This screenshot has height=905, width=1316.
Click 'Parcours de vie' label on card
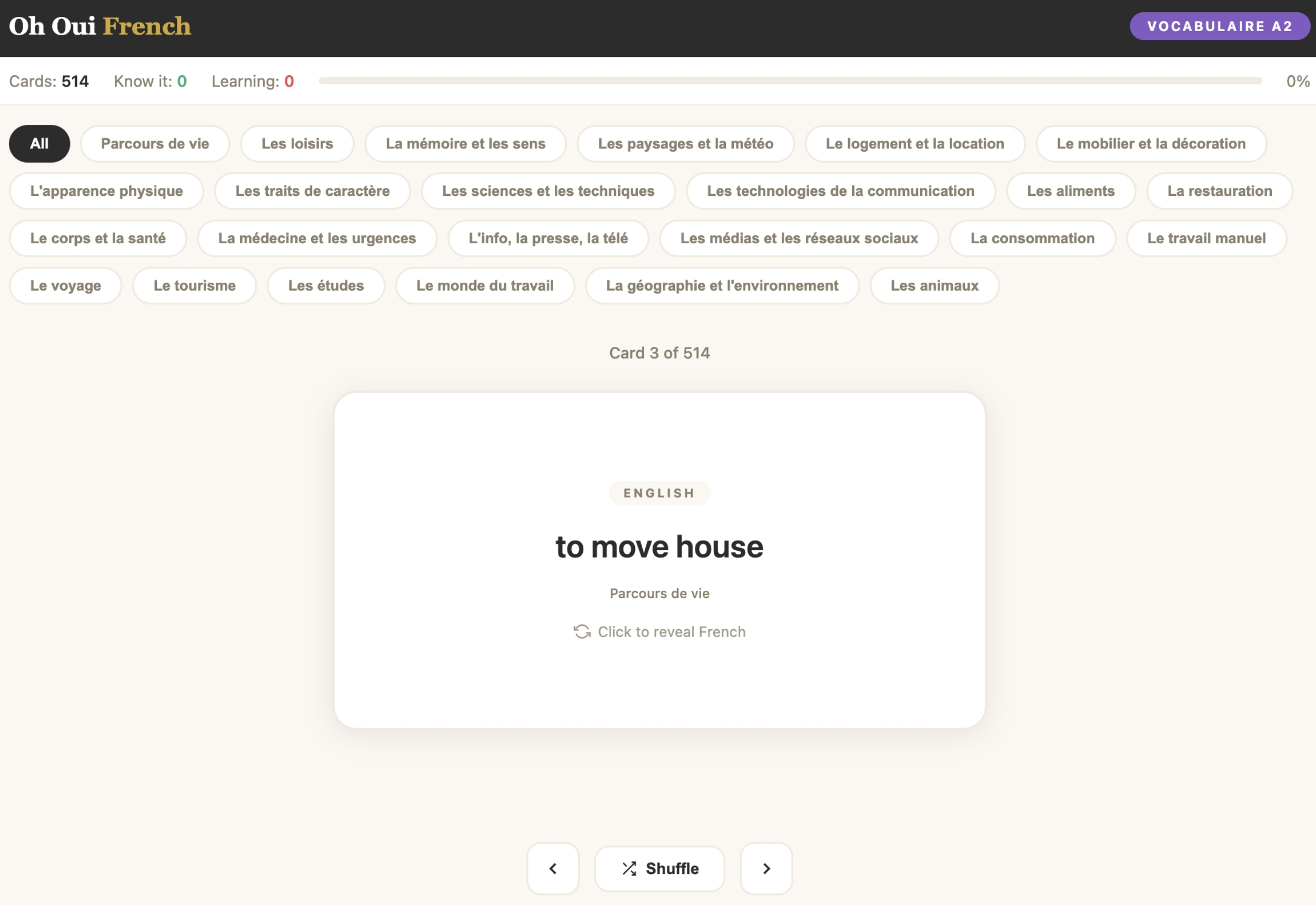pyautogui.click(x=660, y=593)
